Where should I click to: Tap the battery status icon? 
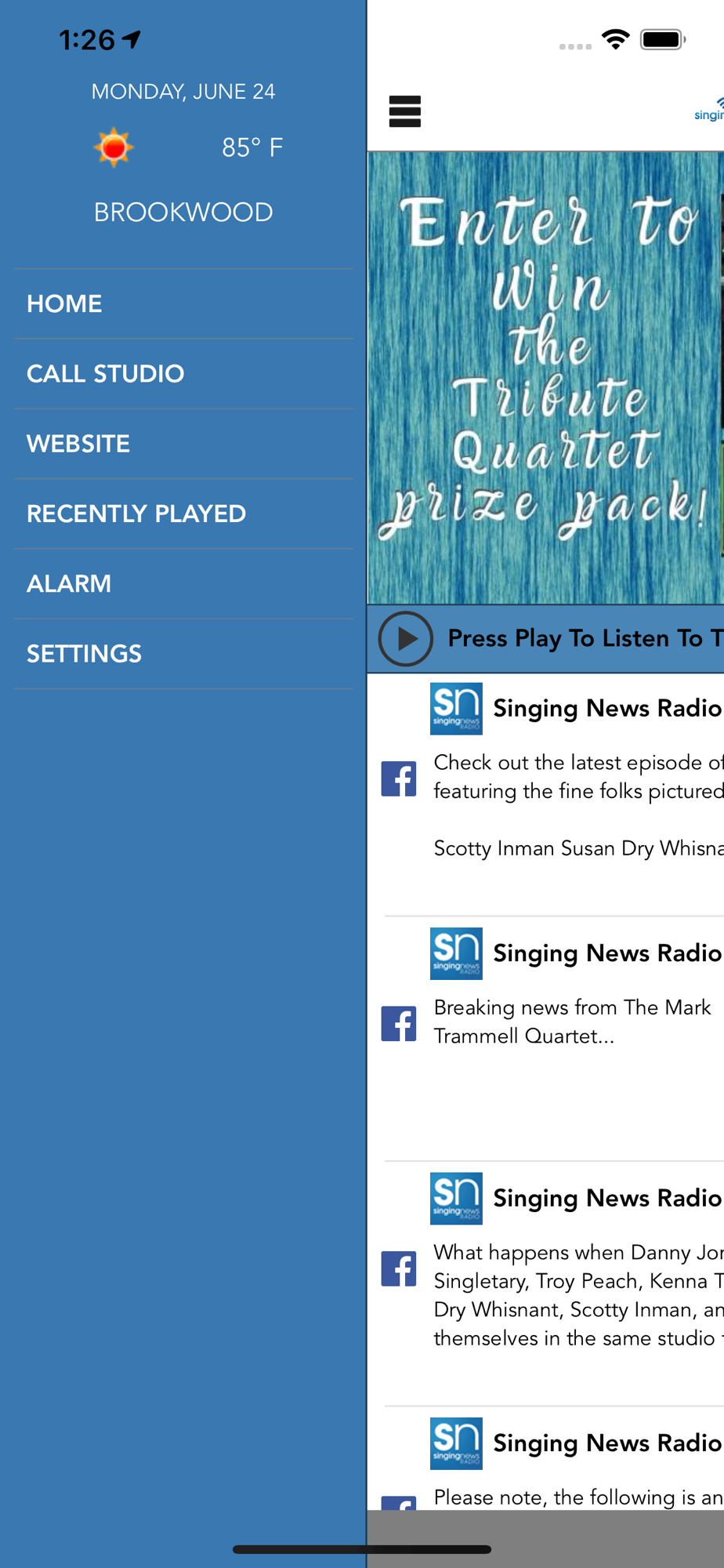[663, 39]
